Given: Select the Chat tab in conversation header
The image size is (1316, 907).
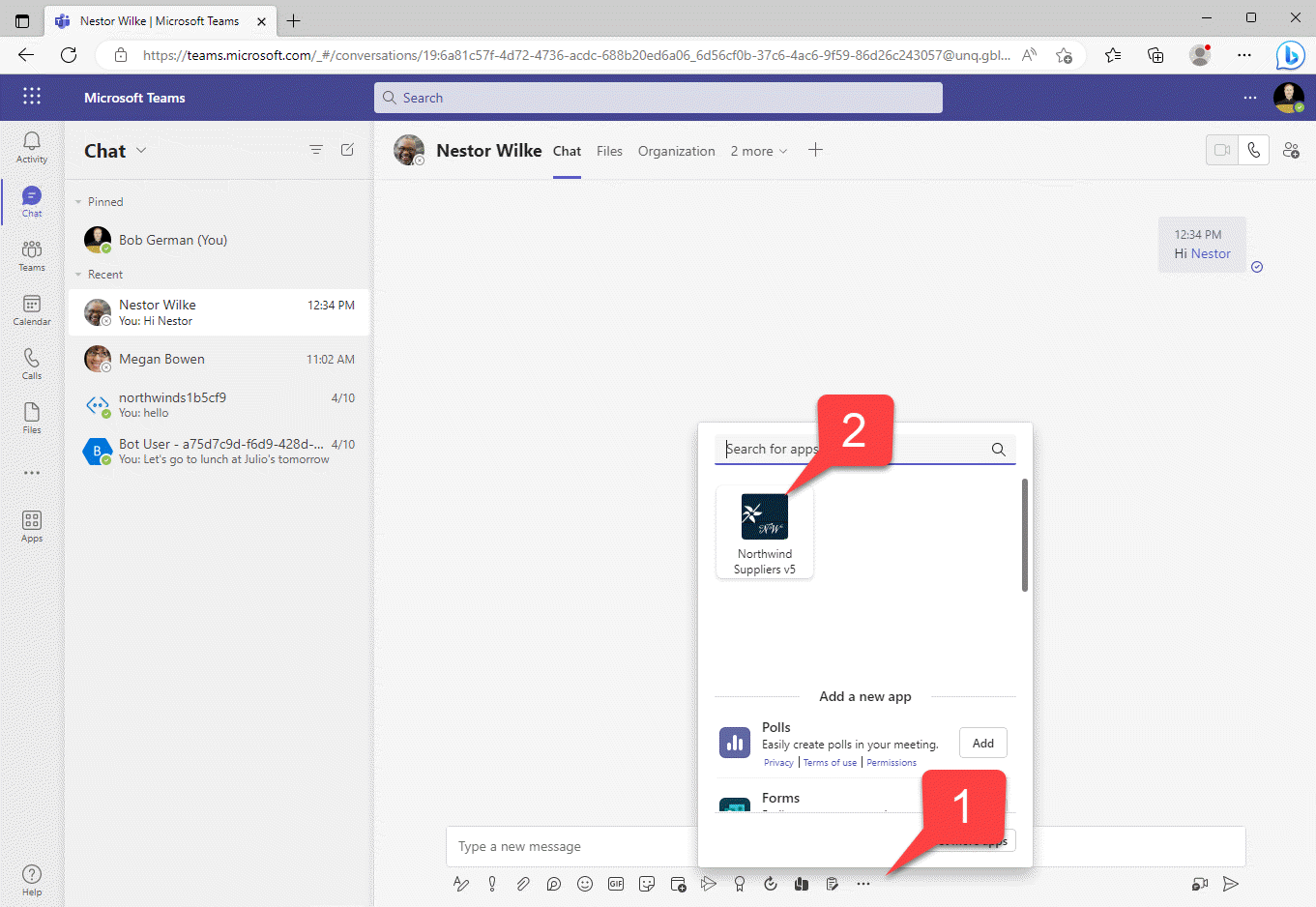Looking at the screenshot, I should coord(567,151).
